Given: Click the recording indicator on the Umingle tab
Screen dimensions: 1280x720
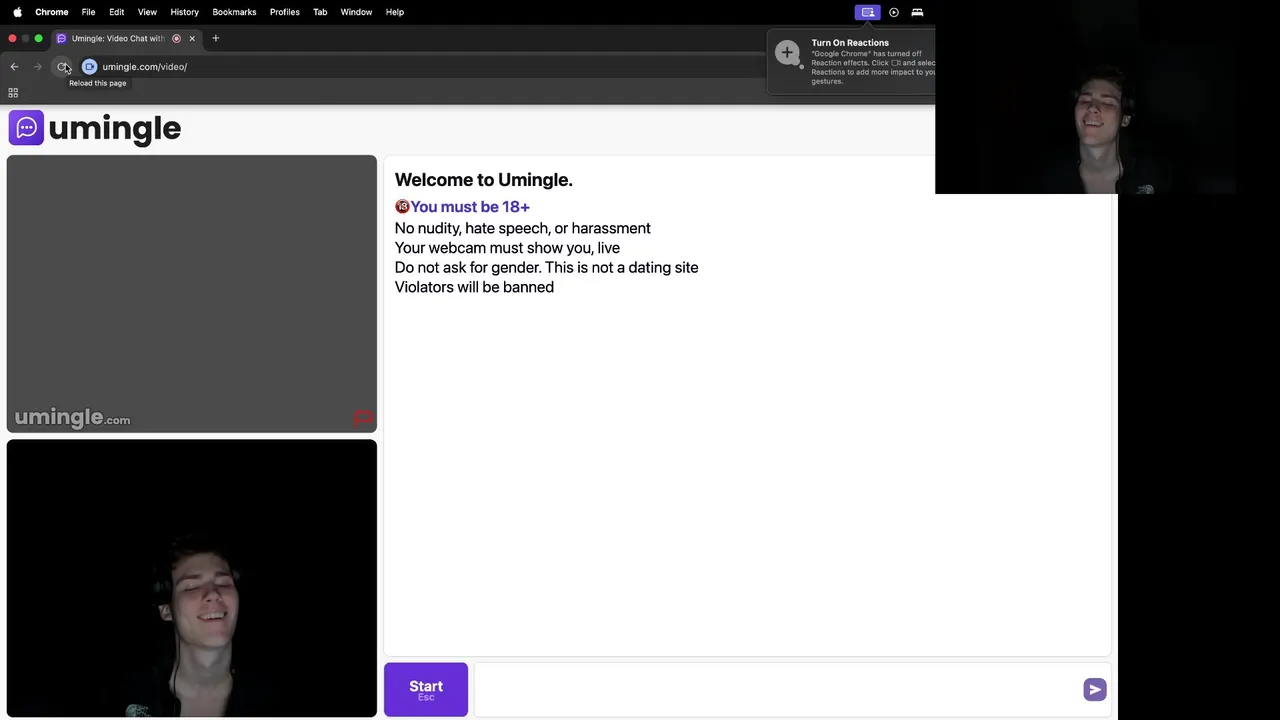Looking at the screenshot, I should pos(176,38).
